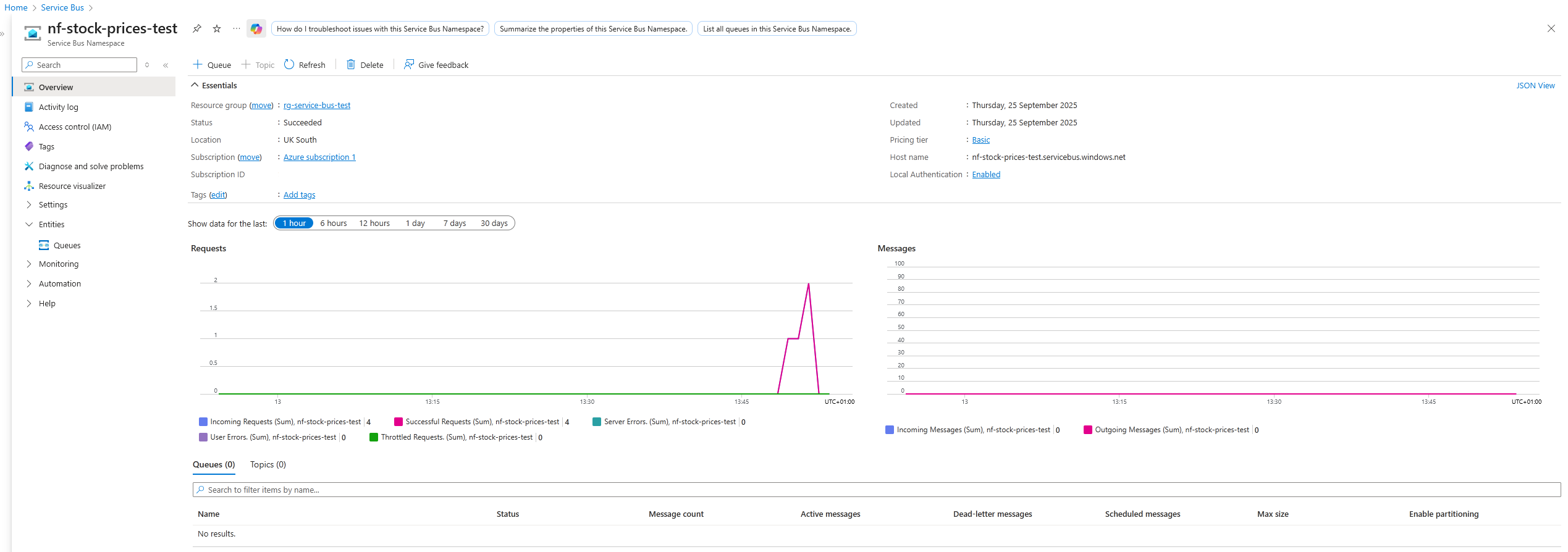This screenshot has height=552, width=1568.
Task: Select the 7 days time range
Action: tap(454, 224)
